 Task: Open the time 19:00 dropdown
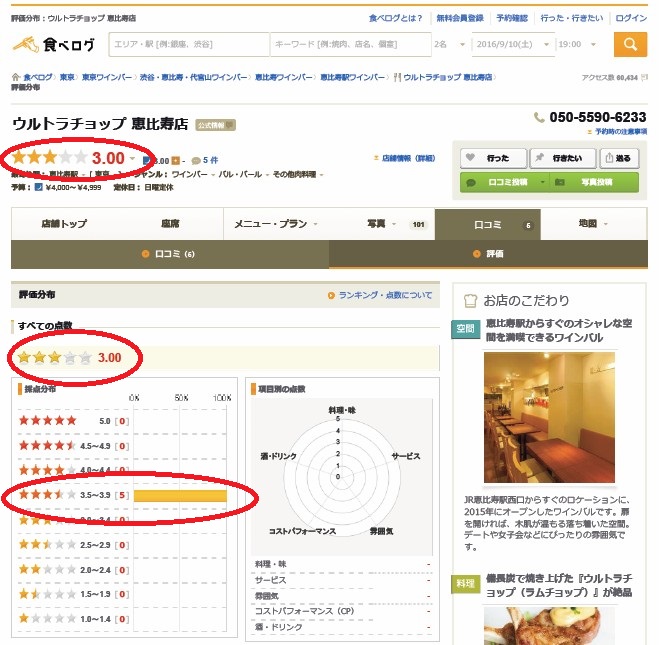[577, 44]
